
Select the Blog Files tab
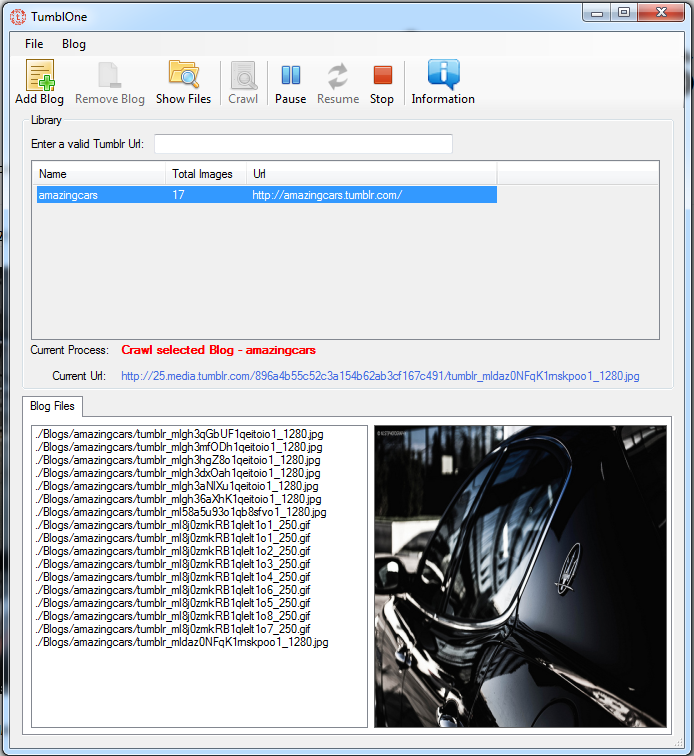52,406
